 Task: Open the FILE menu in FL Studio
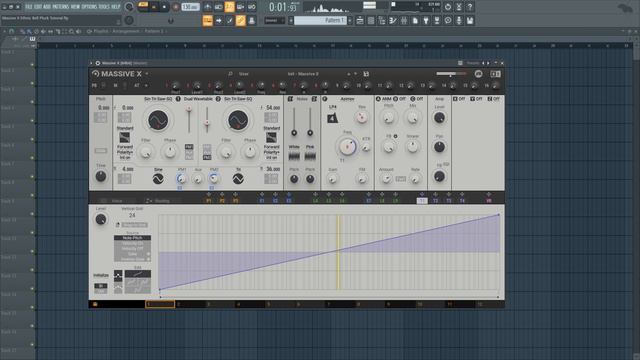[29, 7]
